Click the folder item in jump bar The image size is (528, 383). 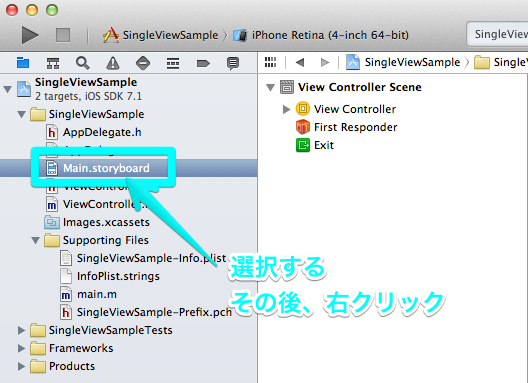coord(500,62)
